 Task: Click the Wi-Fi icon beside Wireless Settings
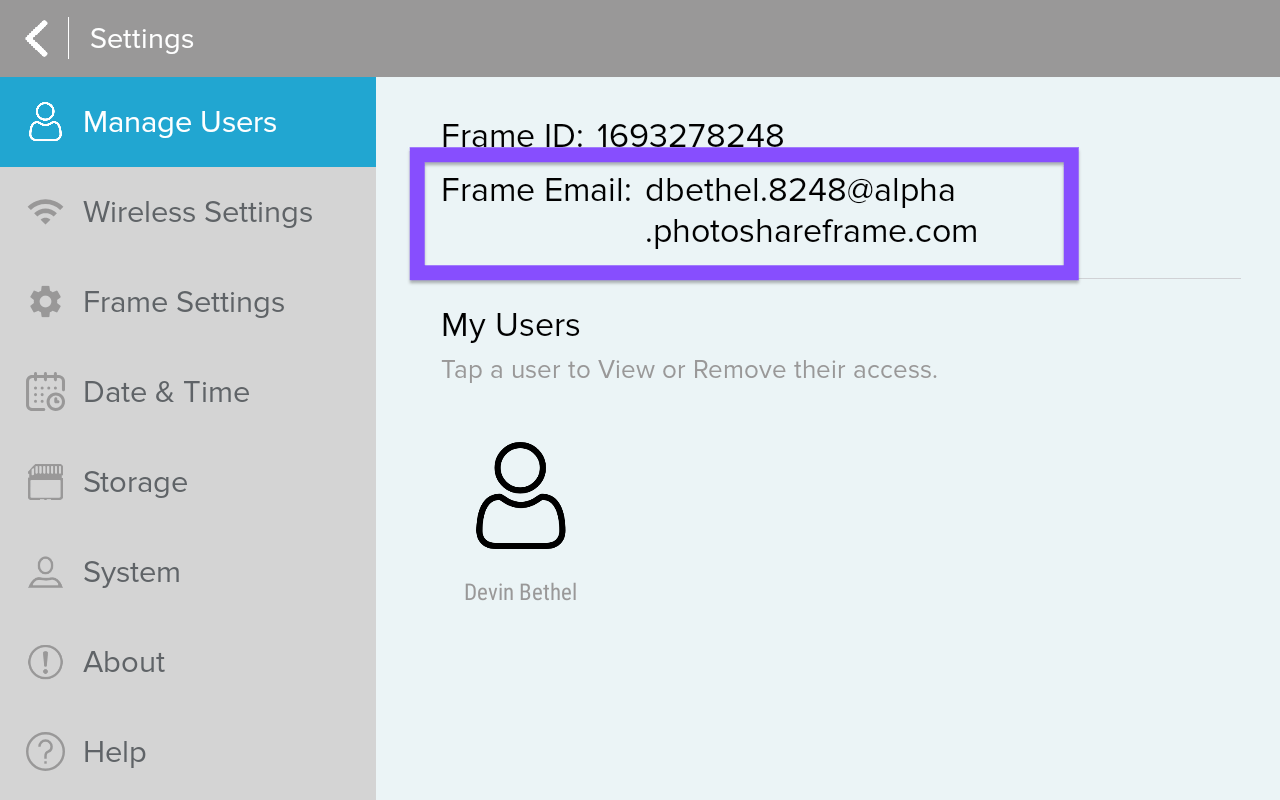coord(45,212)
